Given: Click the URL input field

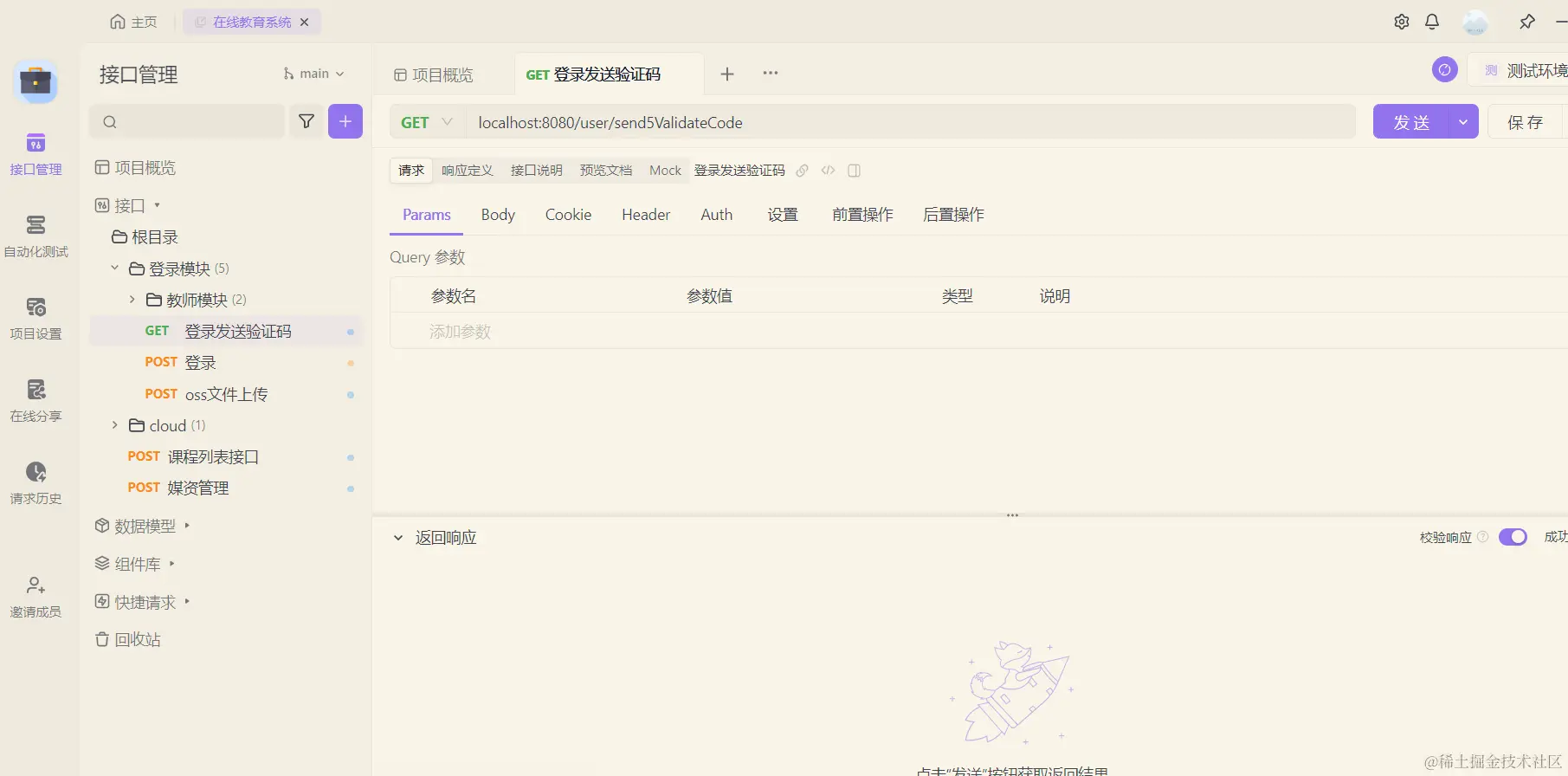Looking at the screenshot, I should coord(911,123).
